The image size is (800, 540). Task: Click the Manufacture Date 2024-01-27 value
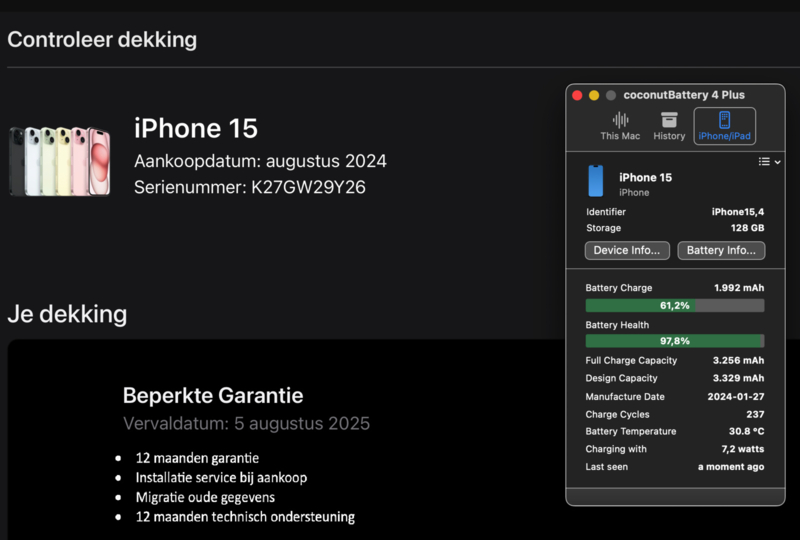click(736, 397)
